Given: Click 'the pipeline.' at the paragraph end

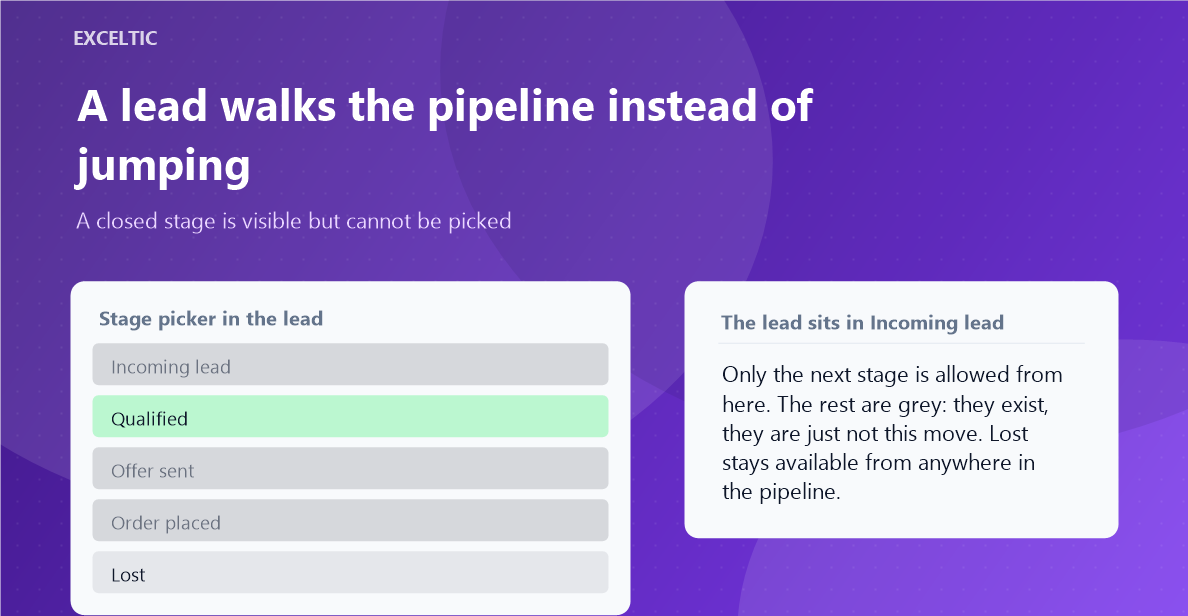Looking at the screenshot, I should pyautogui.click(x=781, y=492).
